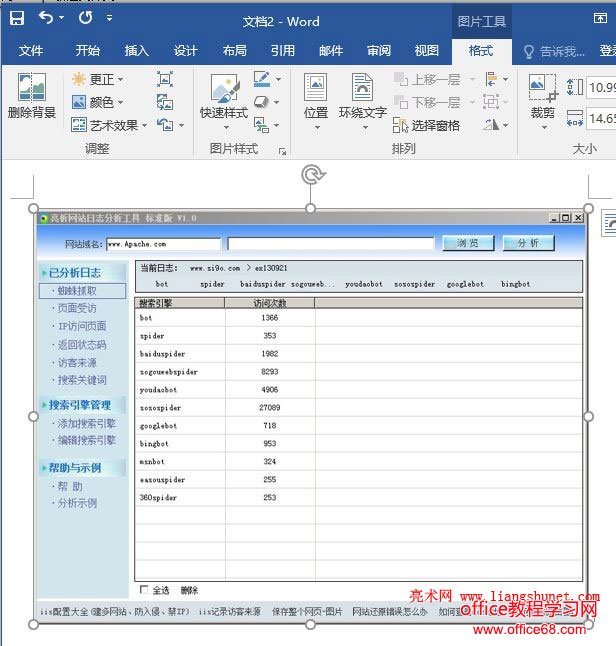Click 下移一层 send backward
Image resolution: width=616 pixels, height=646 pixels.
(427, 102)
